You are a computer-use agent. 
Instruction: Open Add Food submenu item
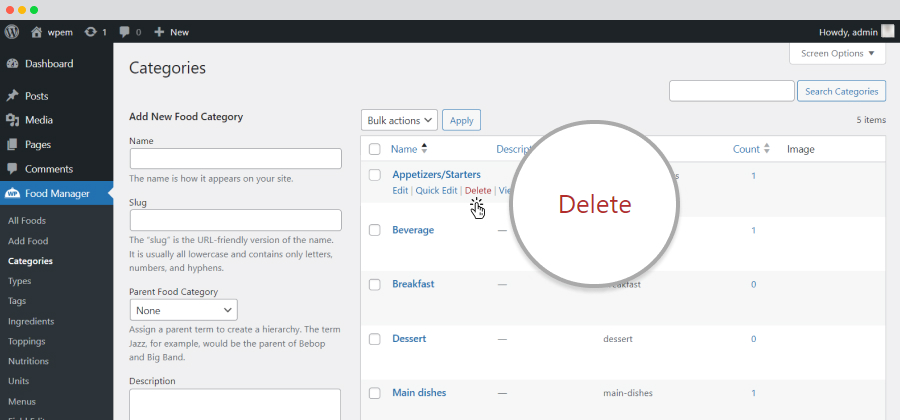tap(28, 241)
